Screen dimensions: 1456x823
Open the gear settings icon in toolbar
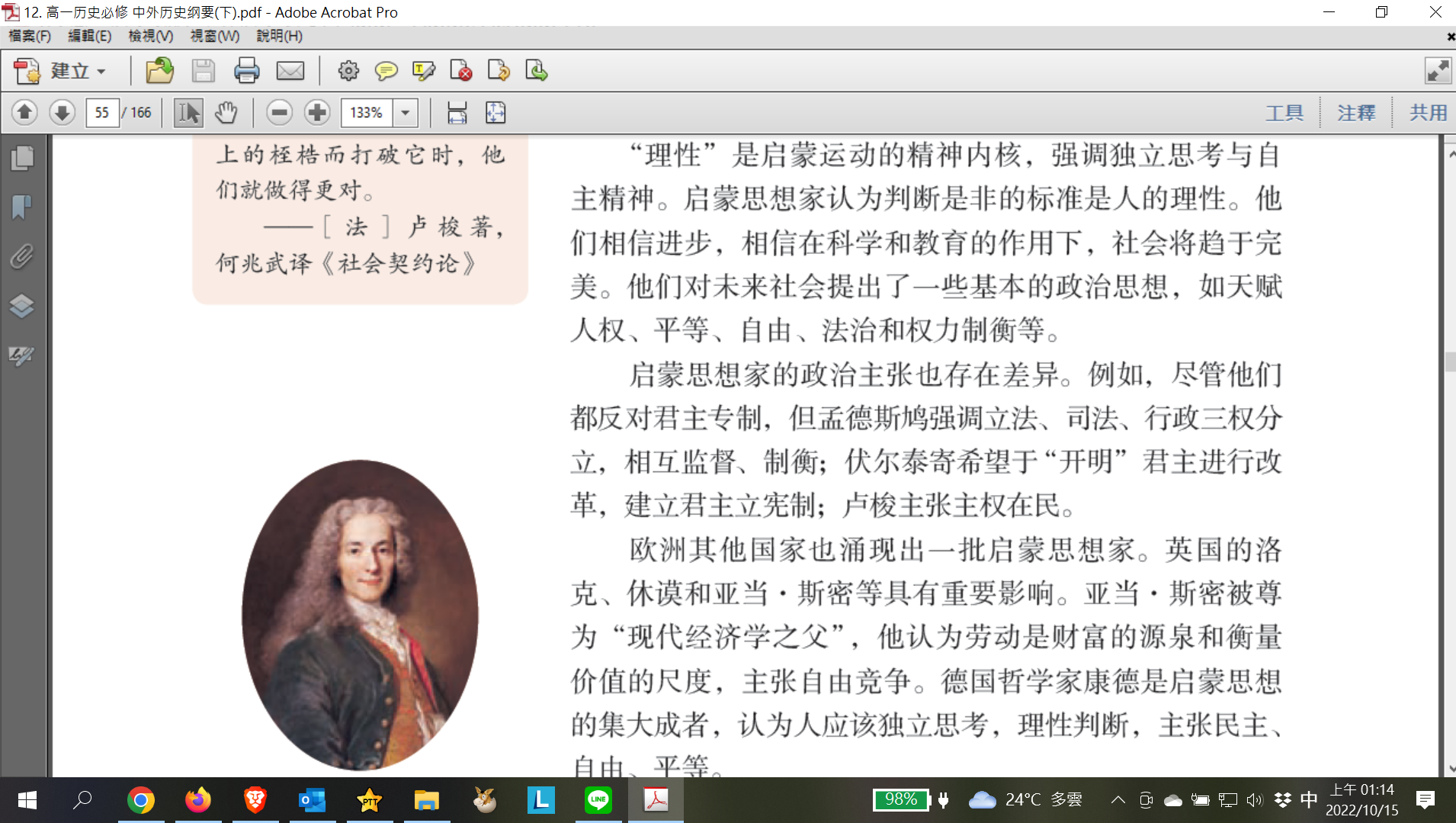[x=348, y=71]
